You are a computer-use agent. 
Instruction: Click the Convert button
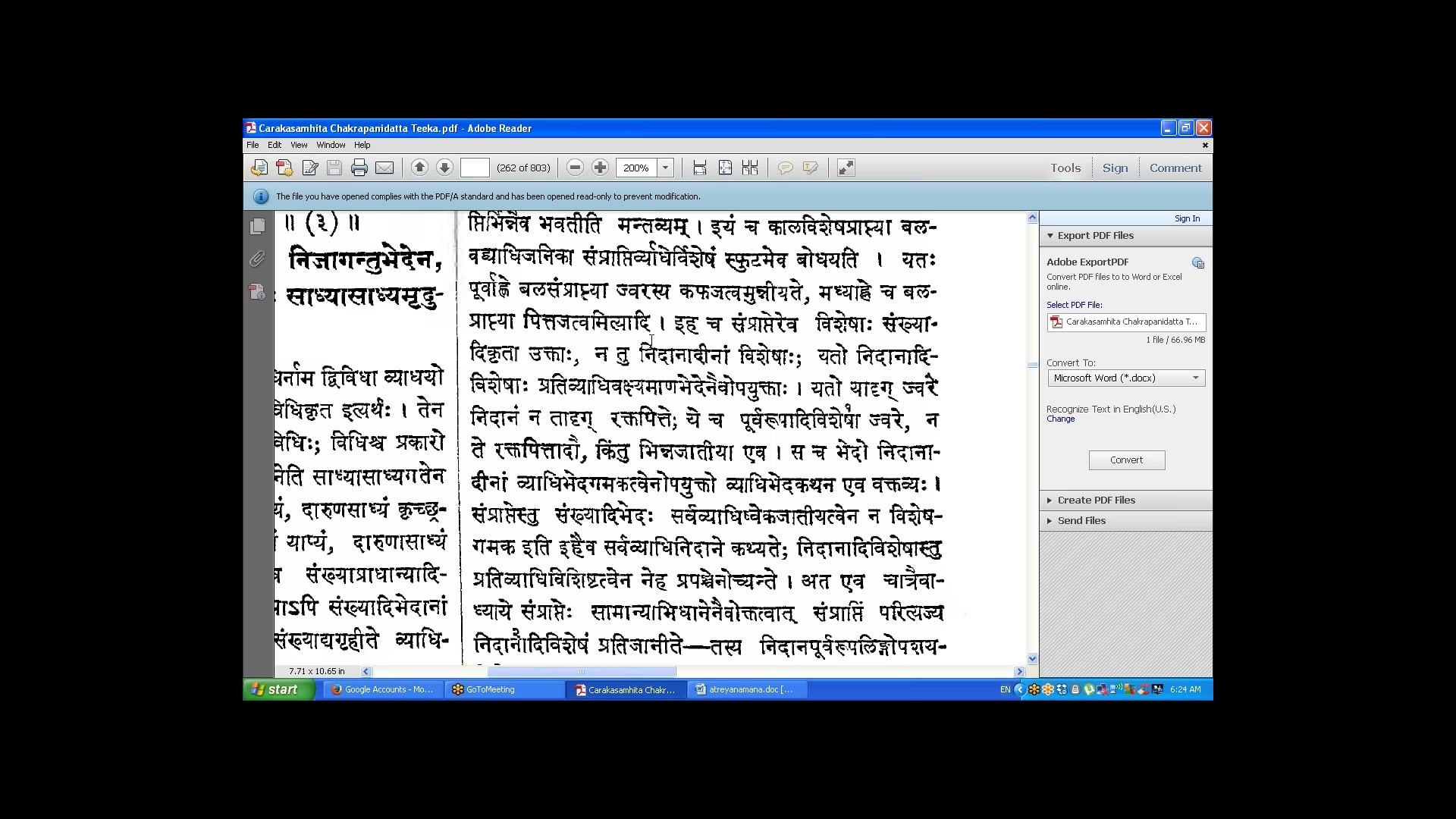click(1126, 460)
